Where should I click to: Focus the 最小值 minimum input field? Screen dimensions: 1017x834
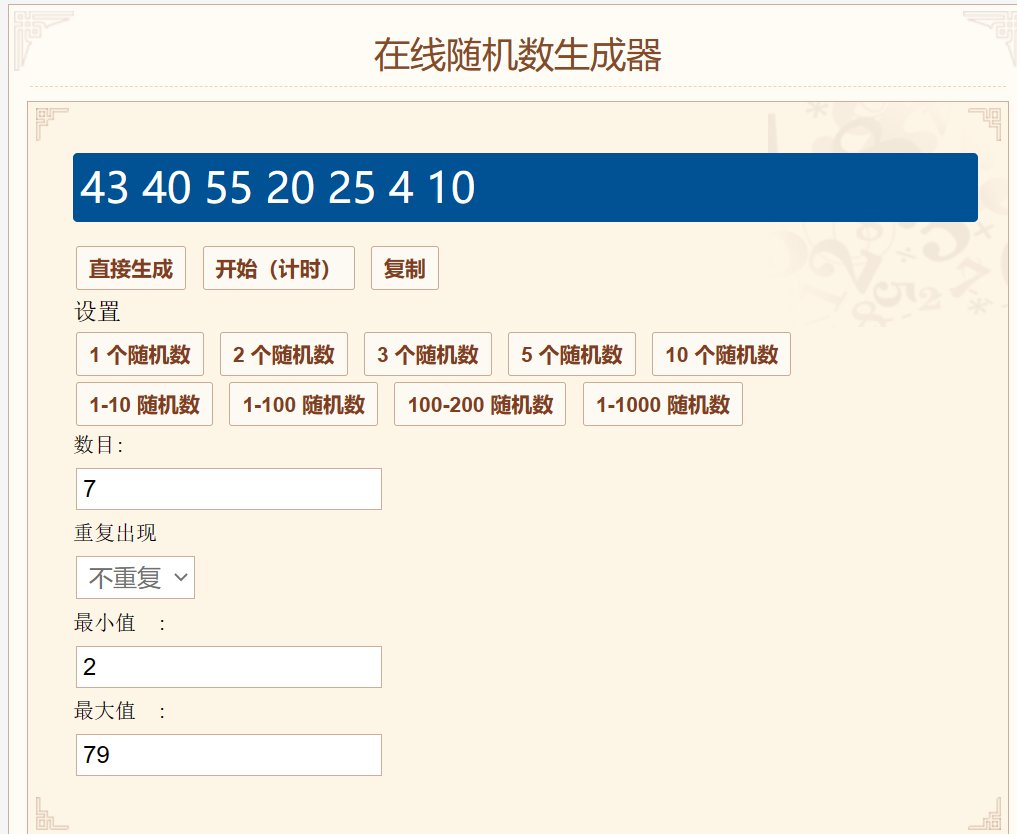229,667
